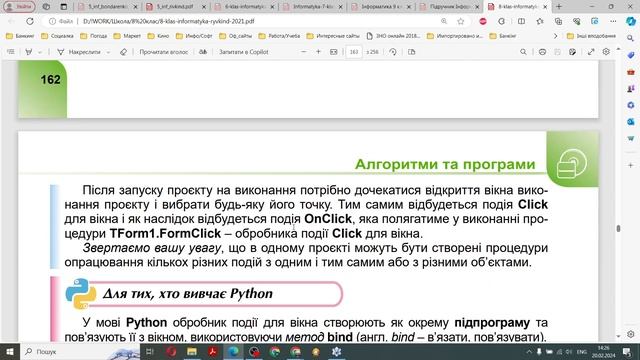
Task: Switch to the Підручник Інформ tab
Action: coord(449,7)
